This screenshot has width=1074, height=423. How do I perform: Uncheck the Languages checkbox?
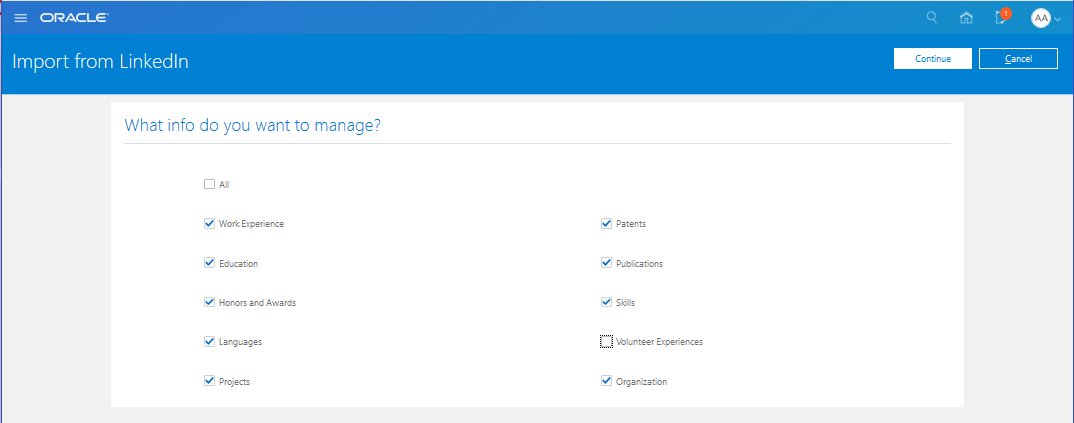tap(209, 342)
